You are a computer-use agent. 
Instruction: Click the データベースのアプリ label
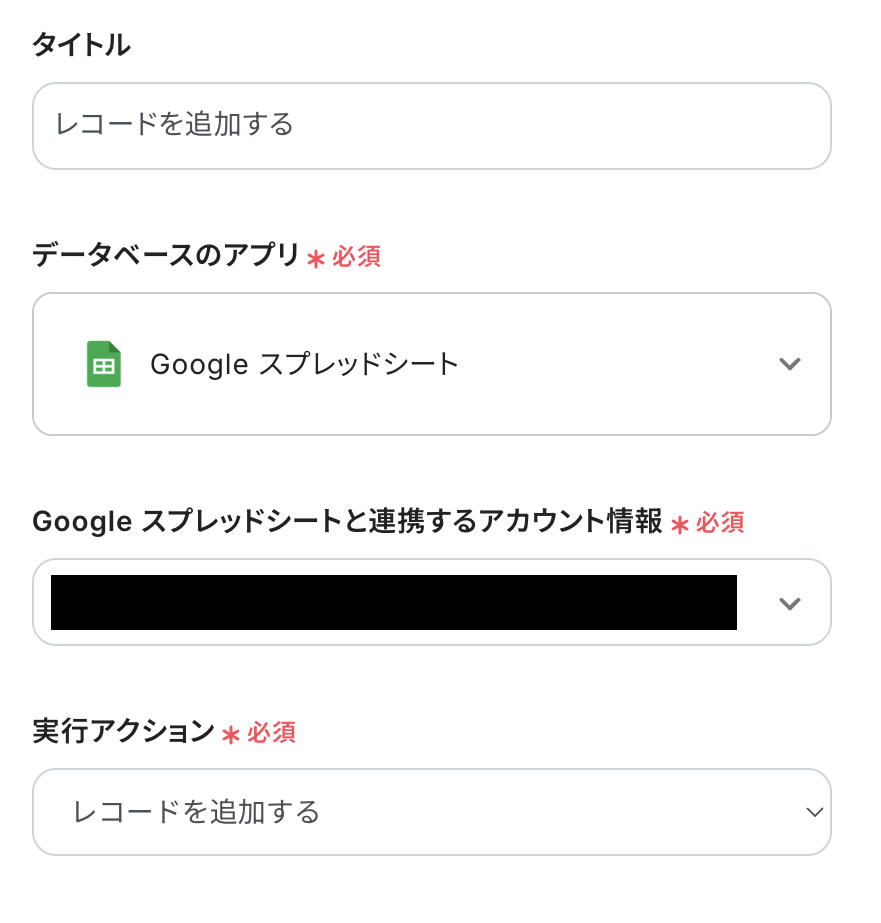tap(166, 257)
